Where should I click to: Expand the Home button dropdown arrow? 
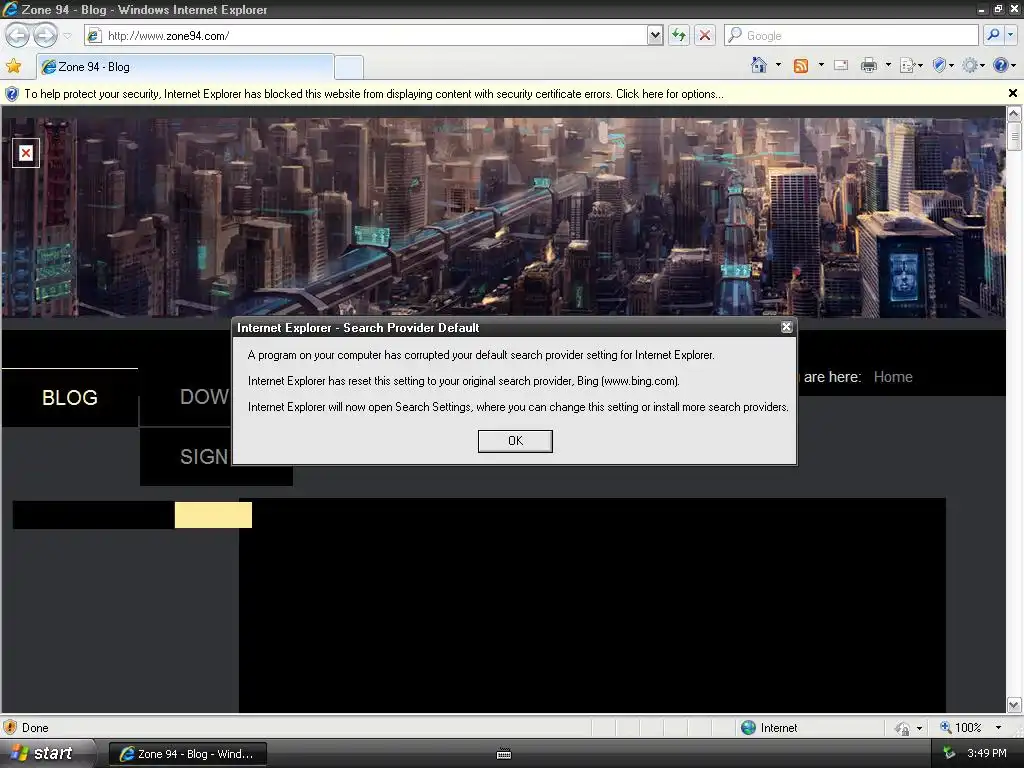778,65
